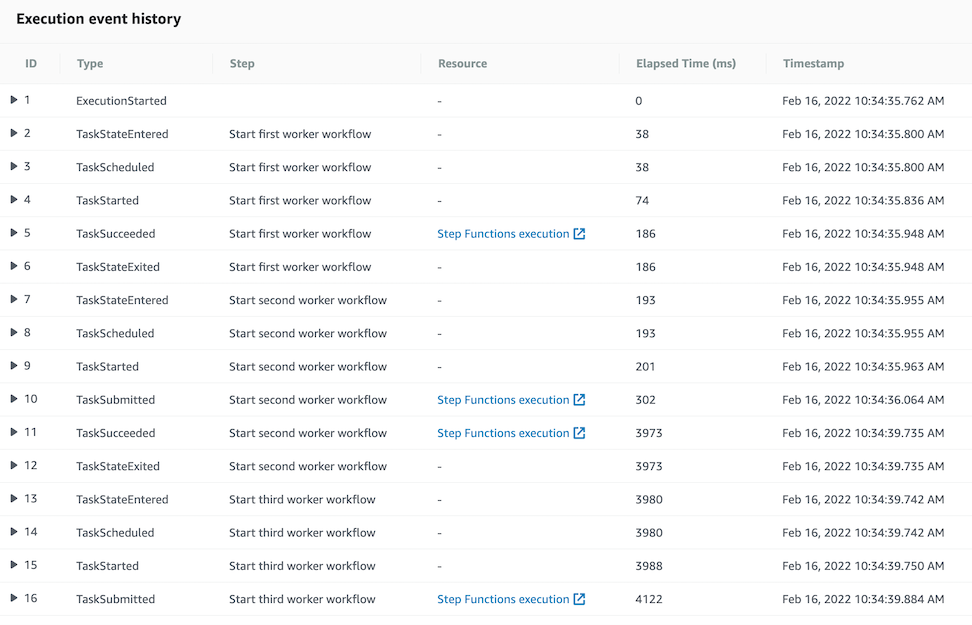Expand event 9 TaskStarted details
972x625 pixels.
click(x=14, y=366)
